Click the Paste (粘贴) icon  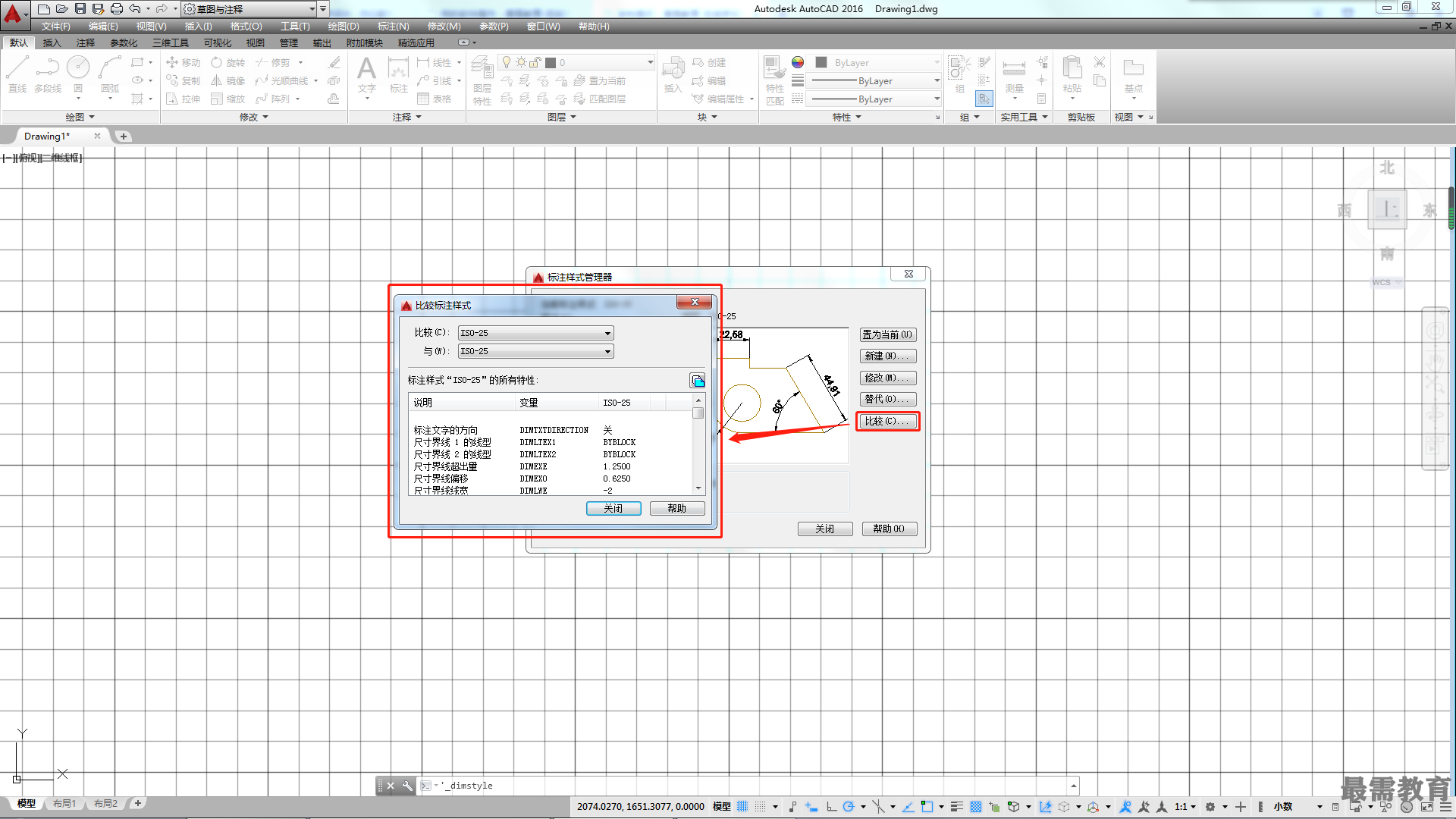pyautogui.click(x=1072, y=74)
